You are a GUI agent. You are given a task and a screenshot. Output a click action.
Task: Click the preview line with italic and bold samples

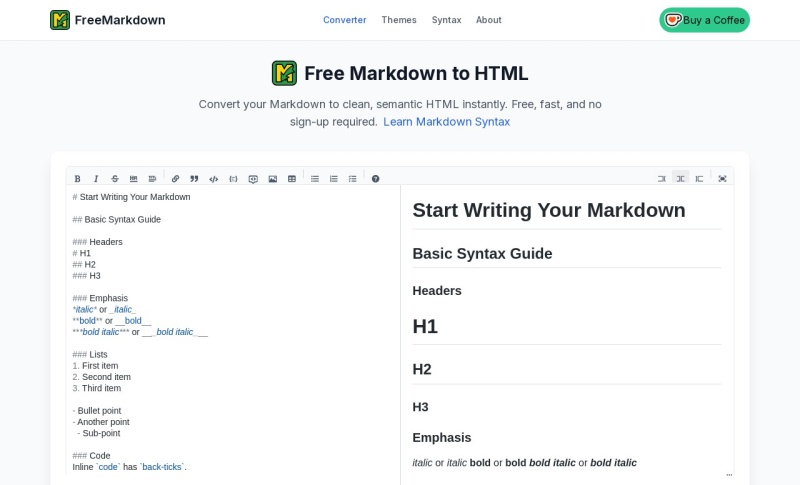click(x=524, y=463)
